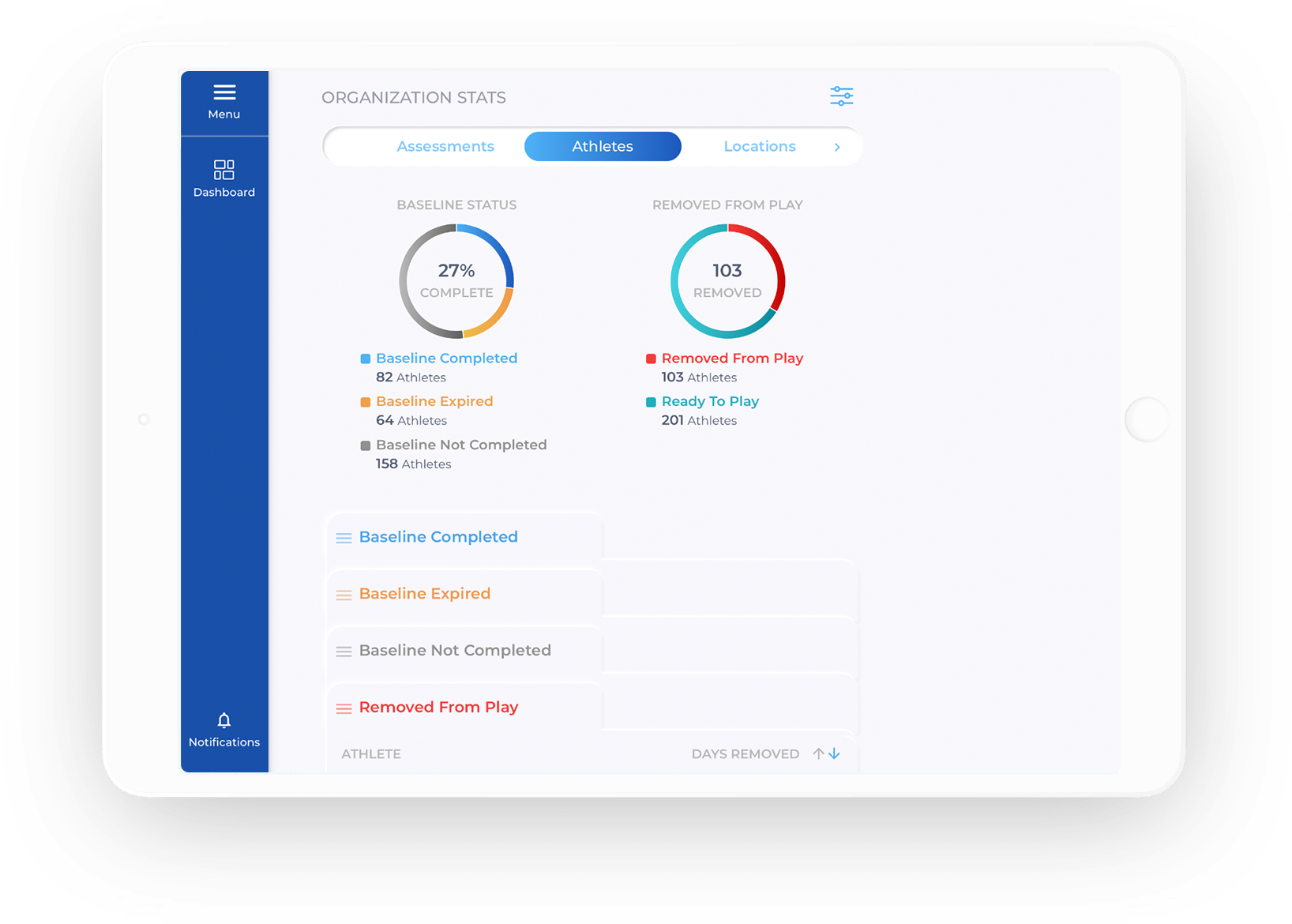Click the '27% COMPLETE' chart center text
Viewport: 1292px width, 924px height.
pos(456,280)
